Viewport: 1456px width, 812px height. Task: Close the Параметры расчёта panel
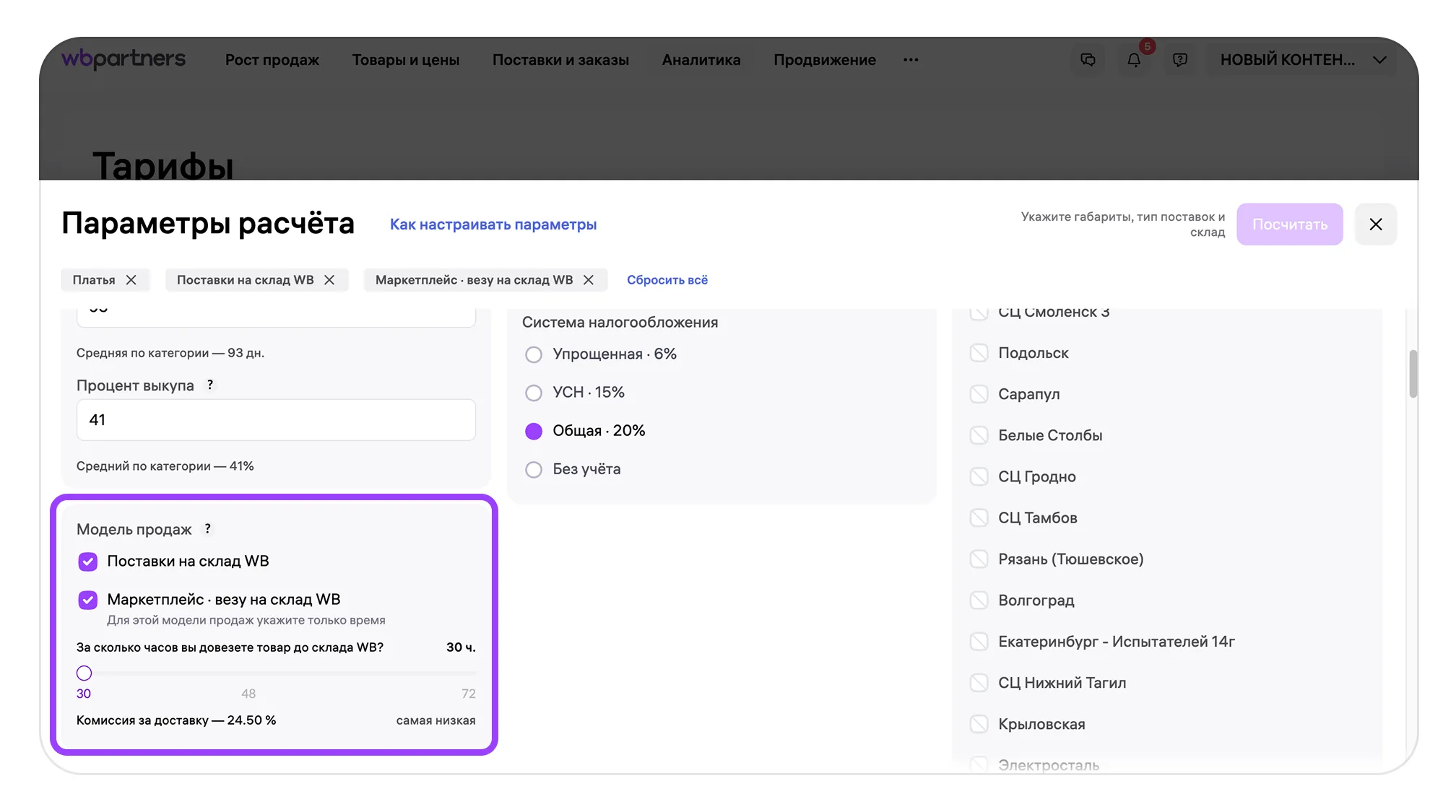pyautogui.click(x=1376, y=224)
